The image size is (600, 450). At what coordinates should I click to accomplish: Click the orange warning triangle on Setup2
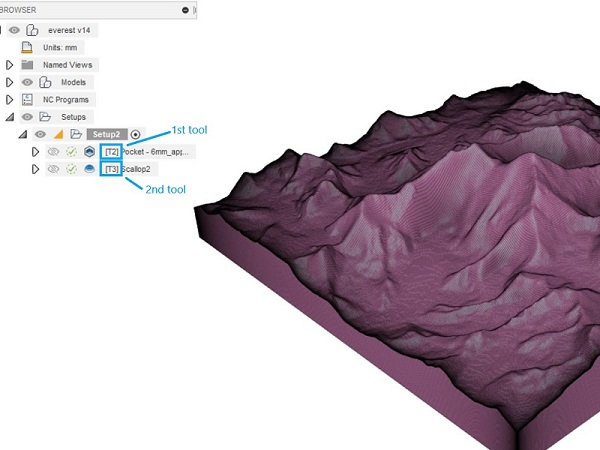59,134
